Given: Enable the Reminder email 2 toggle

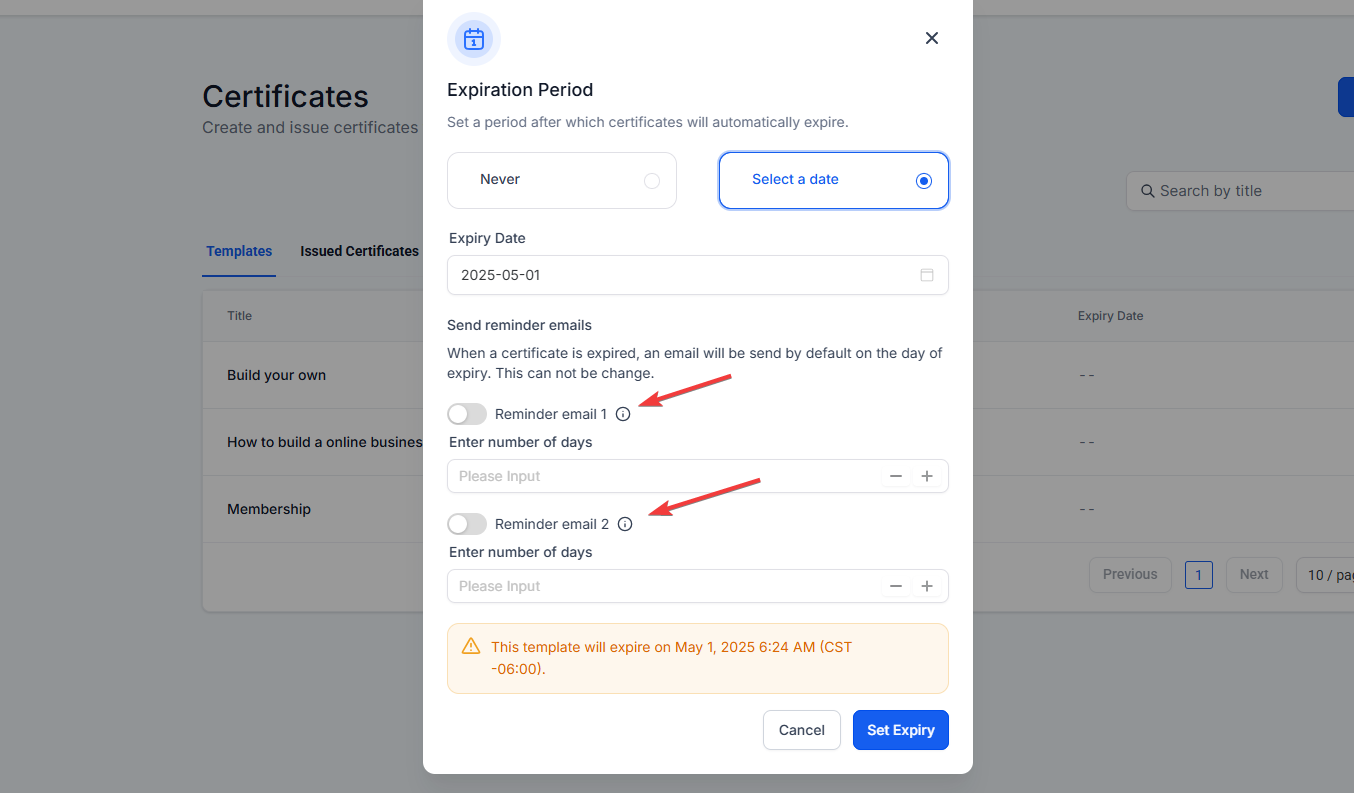Looking at the screenshot, I should pos(467,524).
